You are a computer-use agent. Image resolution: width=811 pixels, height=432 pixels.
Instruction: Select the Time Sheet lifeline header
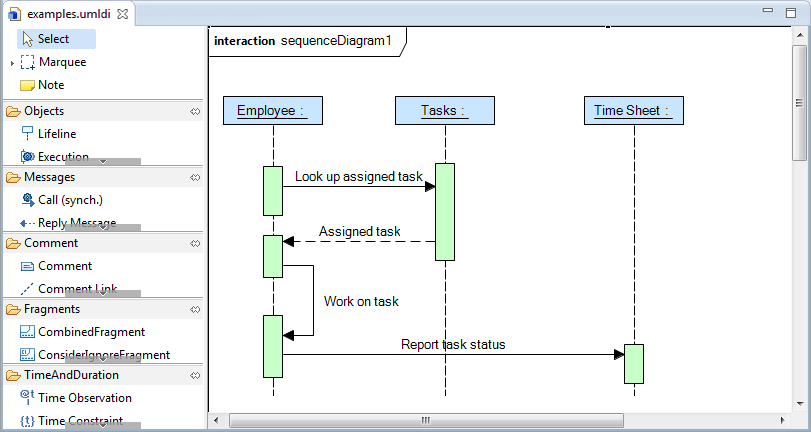(x=632, y=111)
